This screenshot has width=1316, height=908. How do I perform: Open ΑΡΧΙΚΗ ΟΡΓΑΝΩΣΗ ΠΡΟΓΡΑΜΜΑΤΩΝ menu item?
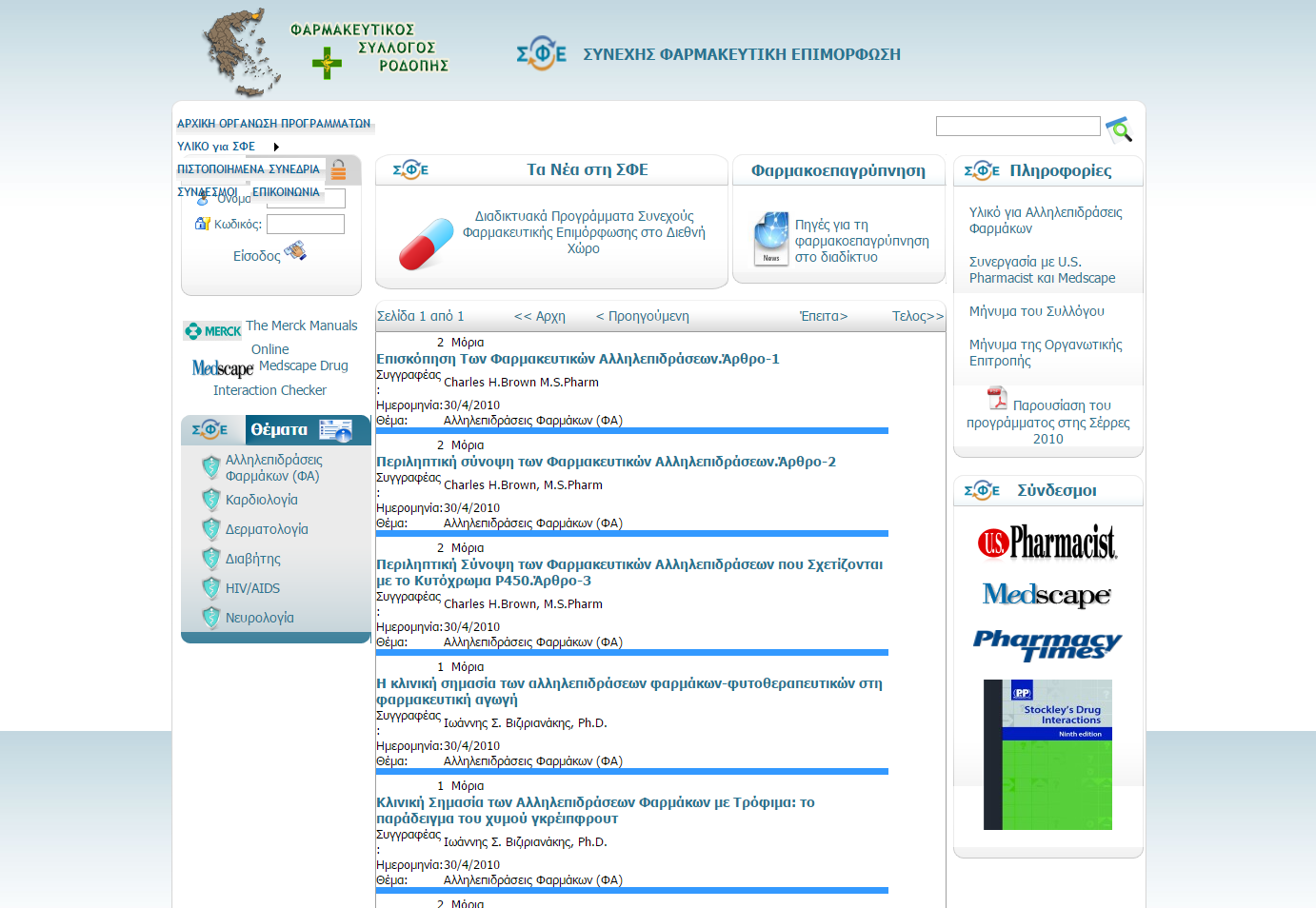273,124
